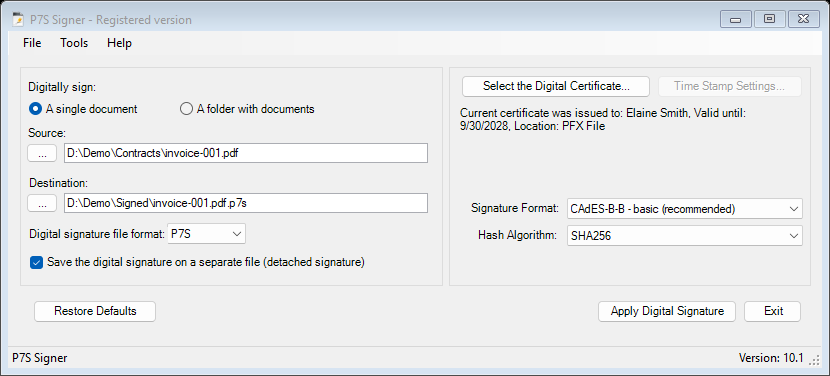Click Select the Digital Certificate button

tap(556, 86)
